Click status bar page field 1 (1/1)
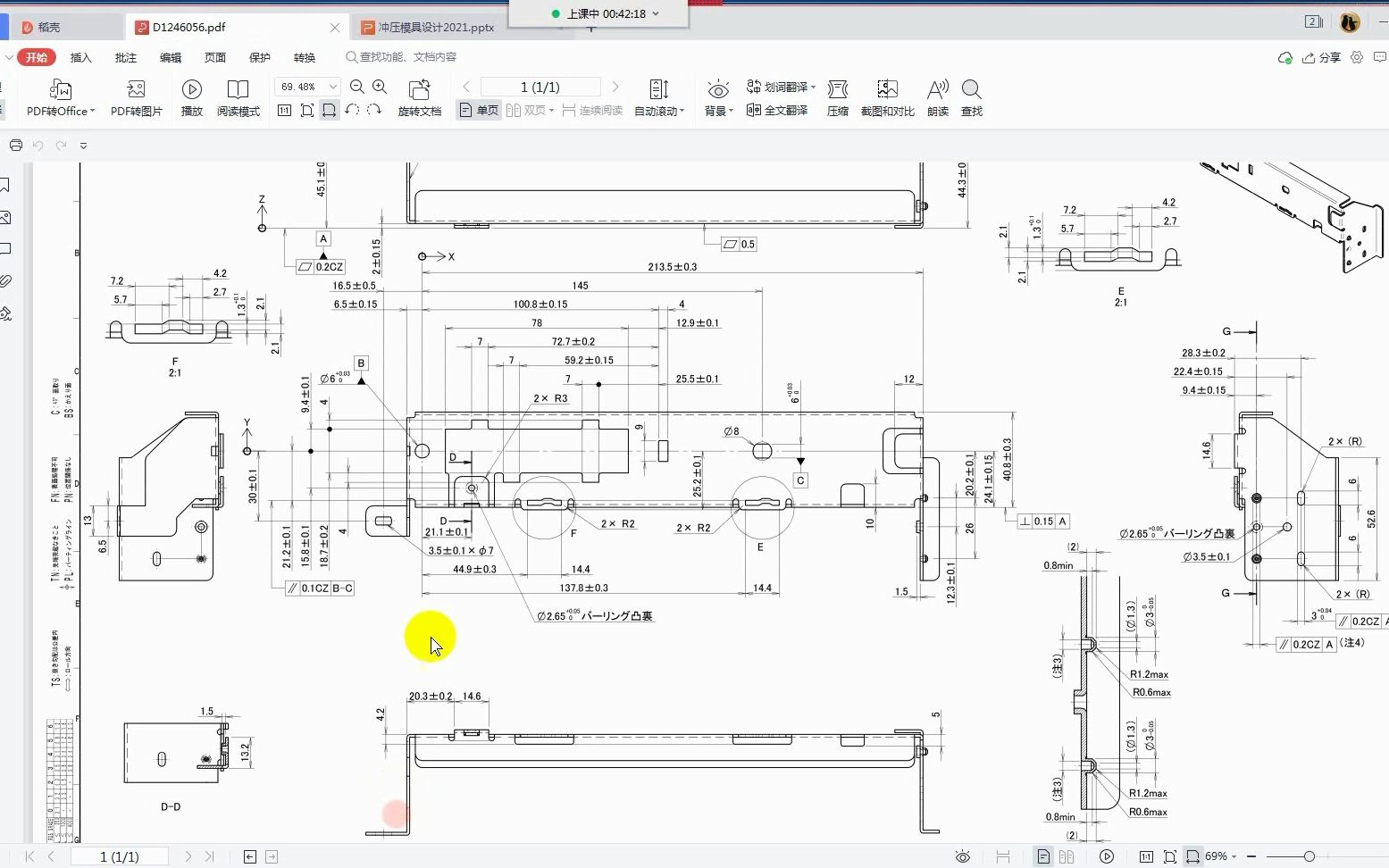 pos(119,856)
